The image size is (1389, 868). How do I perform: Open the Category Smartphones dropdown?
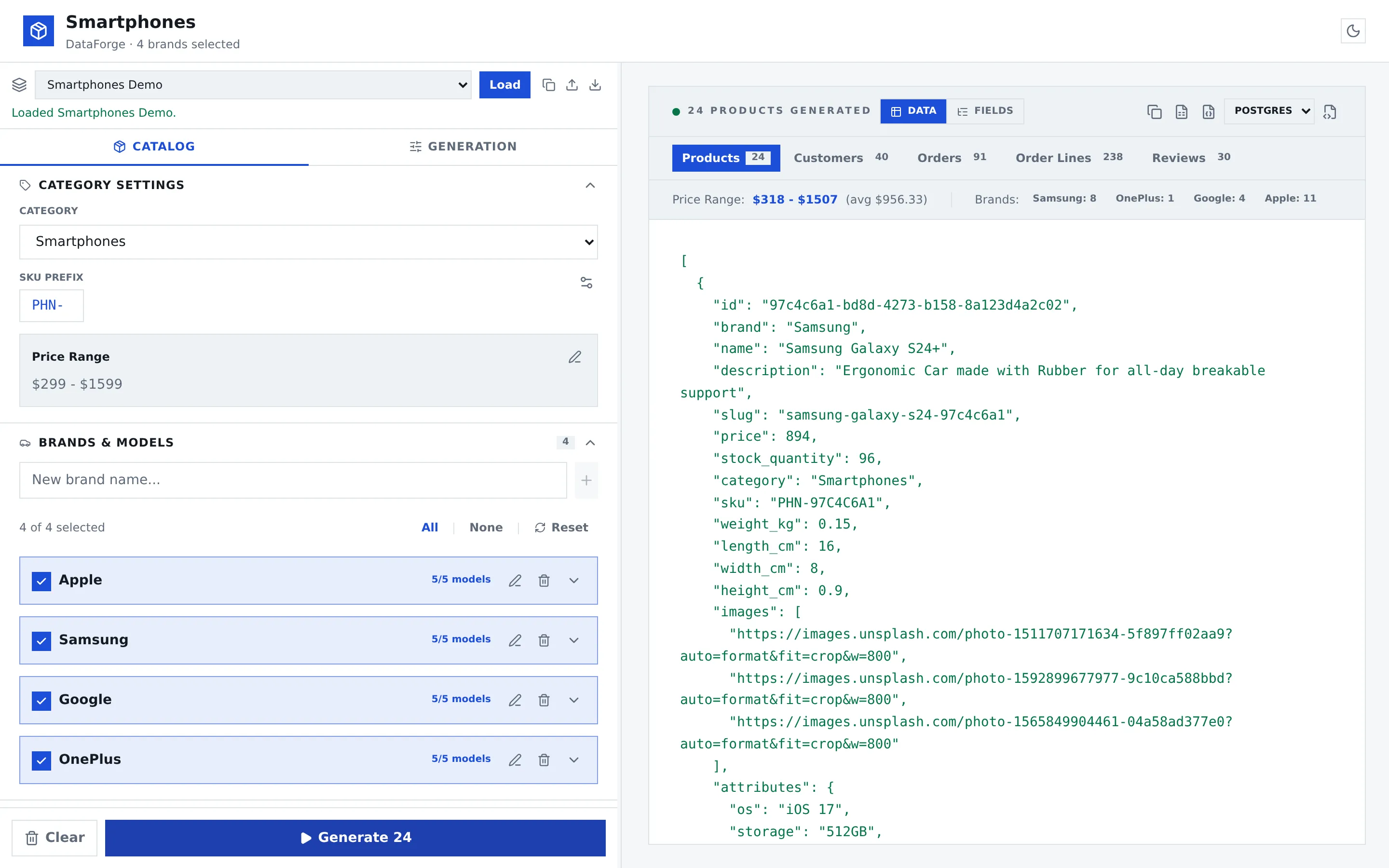tap(308, 242)
